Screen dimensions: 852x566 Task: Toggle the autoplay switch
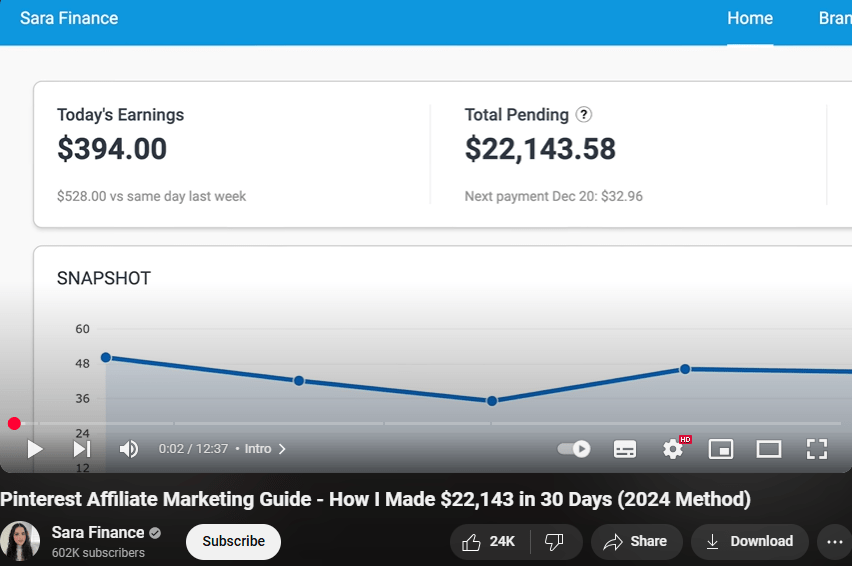point(574,449)
